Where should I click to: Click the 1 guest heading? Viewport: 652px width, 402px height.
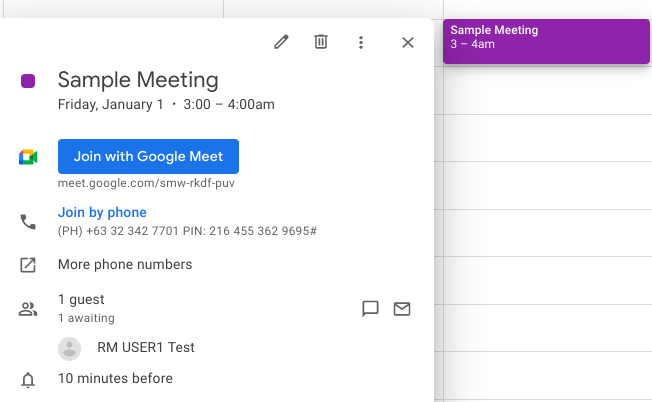pos(81,299)
